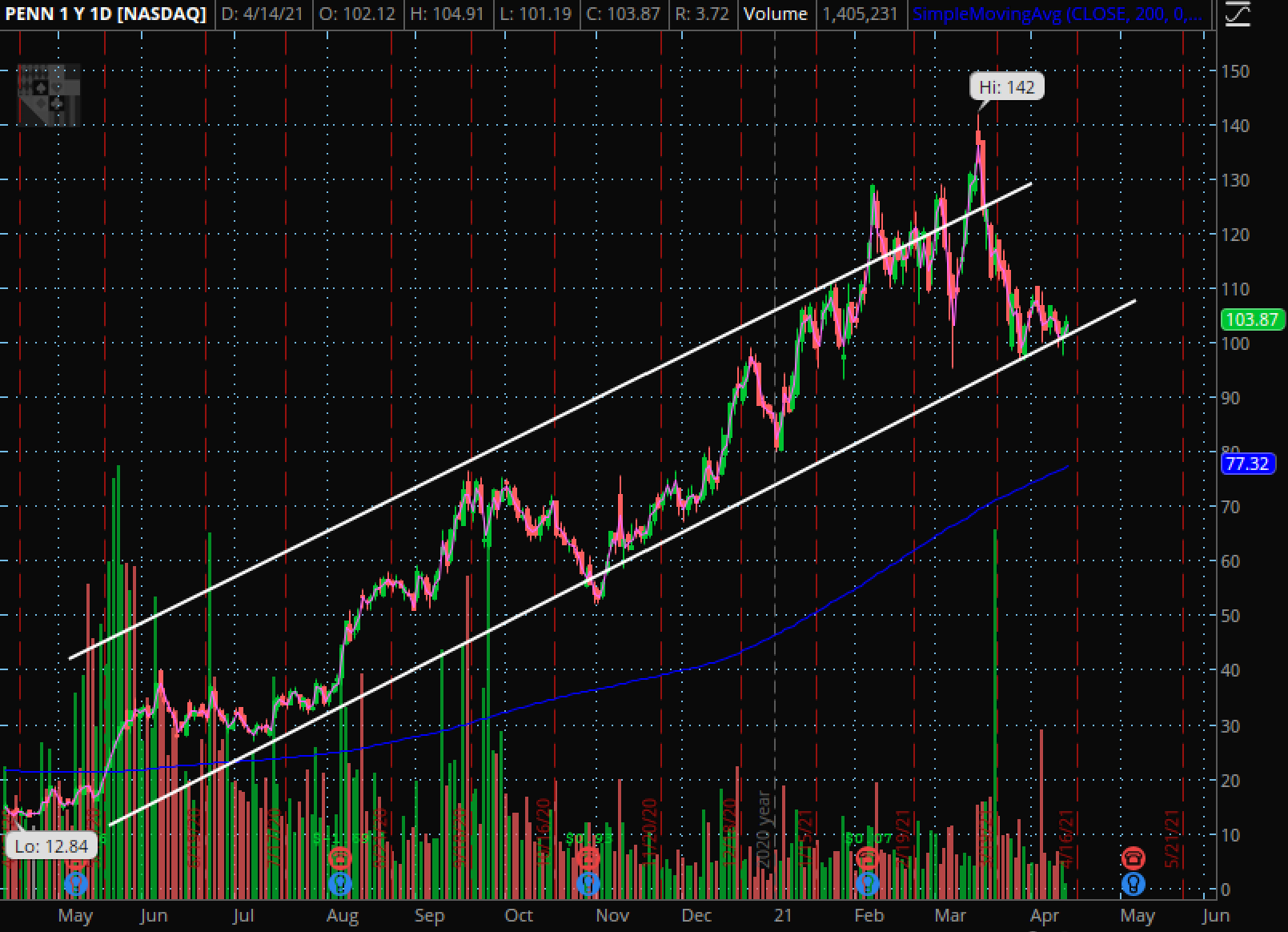
Task: Open the chart drawing tool icon at top right
Action: [x=1238, y=14]
